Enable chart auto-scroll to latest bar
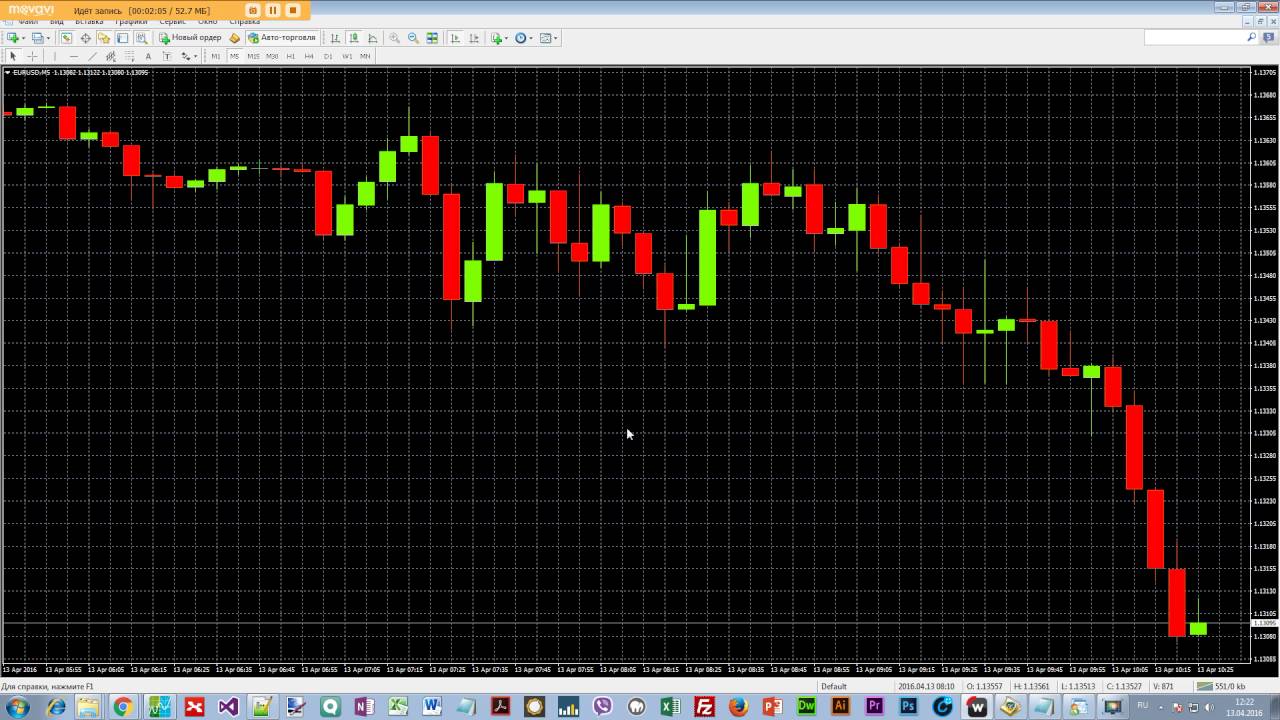The height and width of the screenshot is (720, 1280). point(455,38)
